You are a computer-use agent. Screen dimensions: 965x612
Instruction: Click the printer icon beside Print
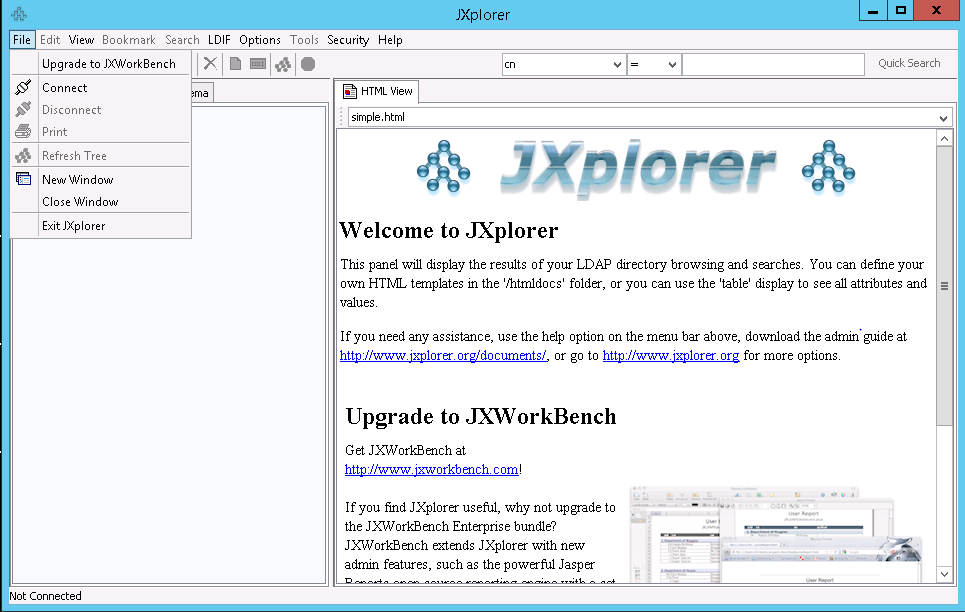(x=23, y=131)
